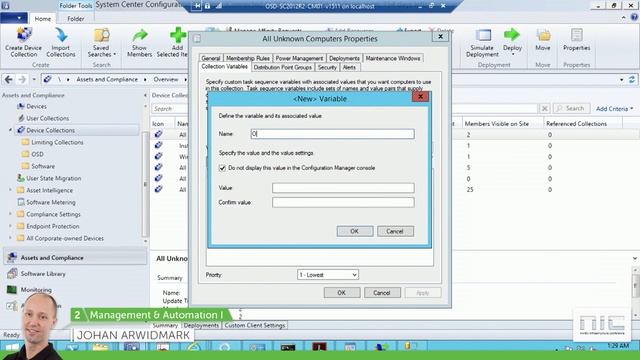Collapse the navigation pane with the arrow
The width and height of the screenshot is (640, 360).
(145, 95)
